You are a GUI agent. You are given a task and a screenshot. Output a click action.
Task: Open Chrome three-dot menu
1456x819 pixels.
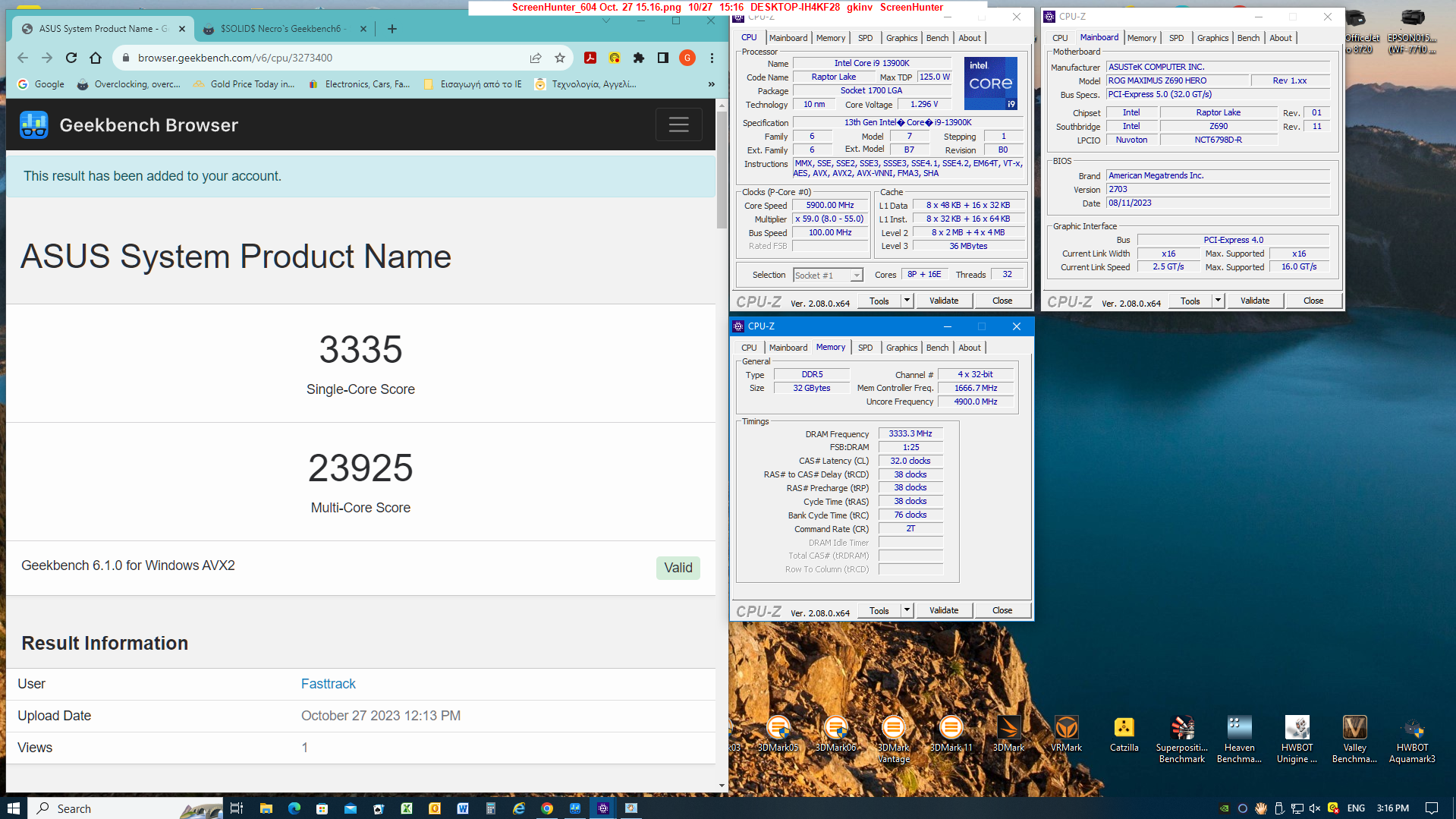(712, 58)
